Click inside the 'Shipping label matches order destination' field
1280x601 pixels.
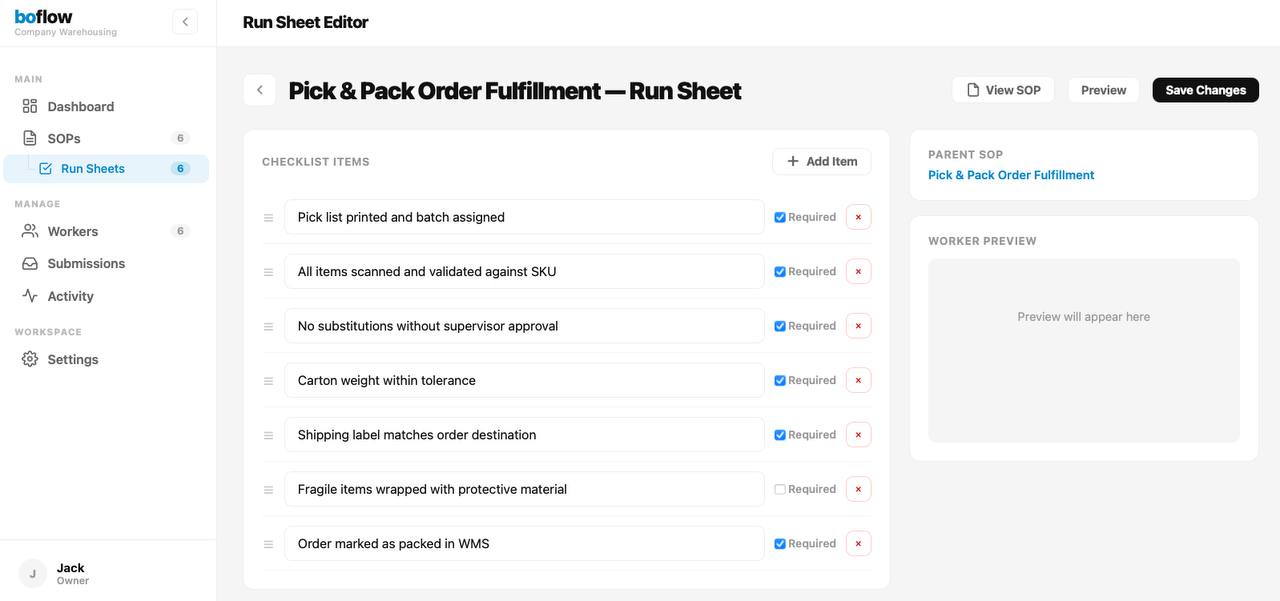click(x=524, y=434)
